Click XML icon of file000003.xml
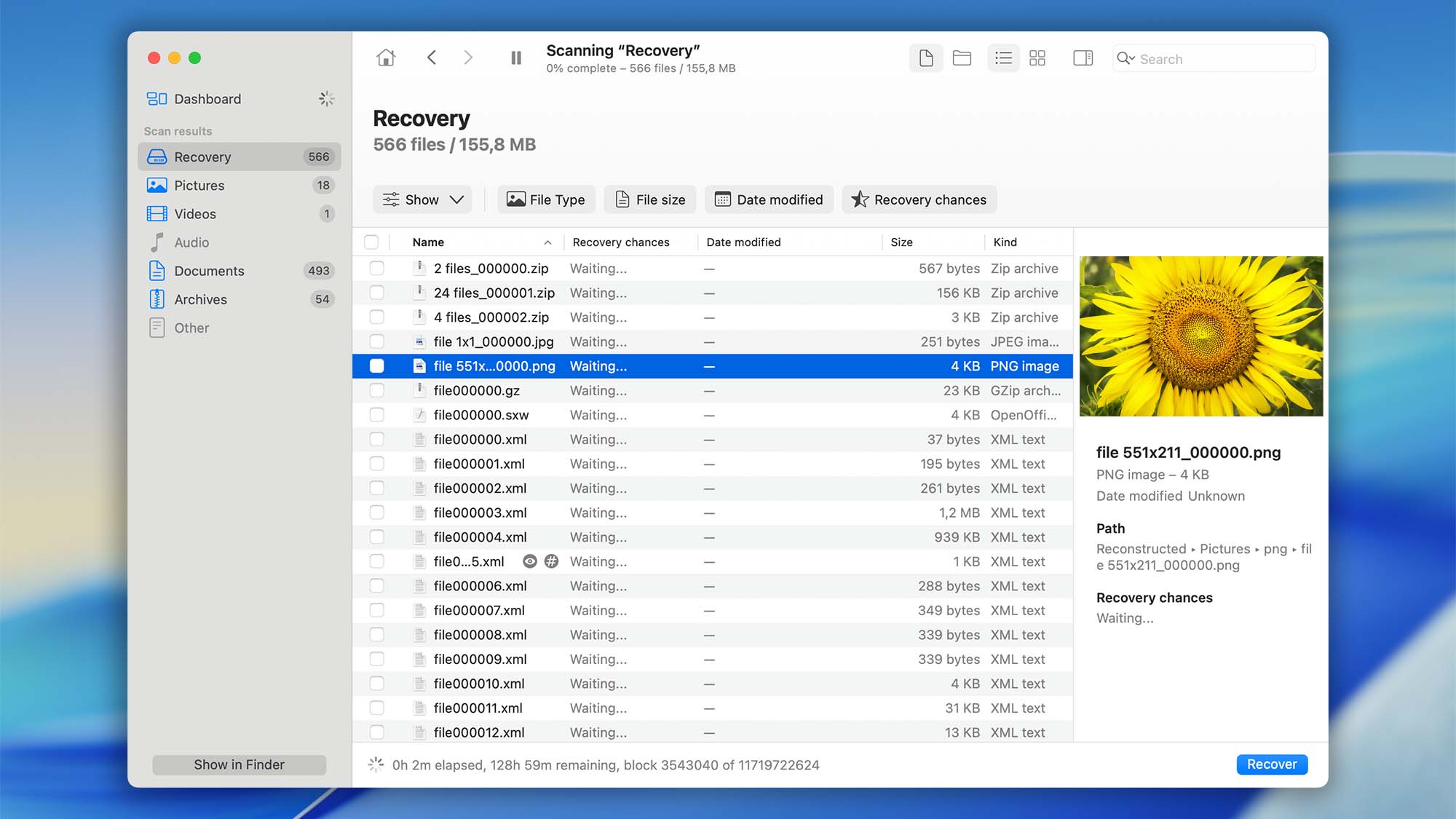This screenshot has height=819, width=1456. 419,513
